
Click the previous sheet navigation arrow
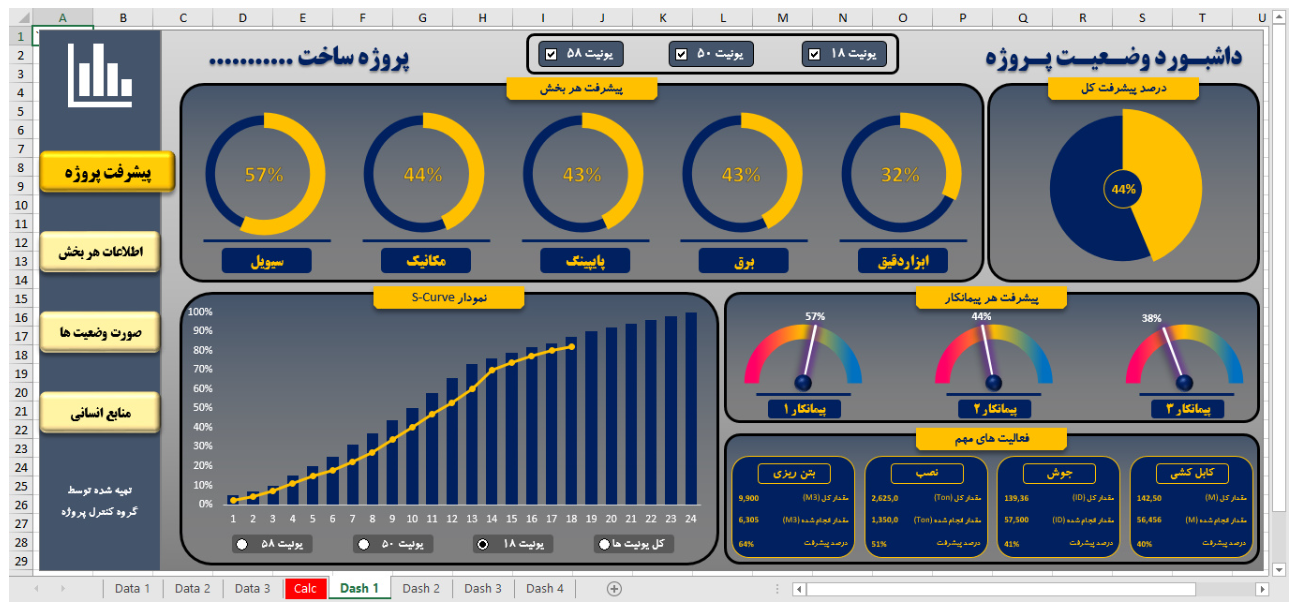pos(37,589)
